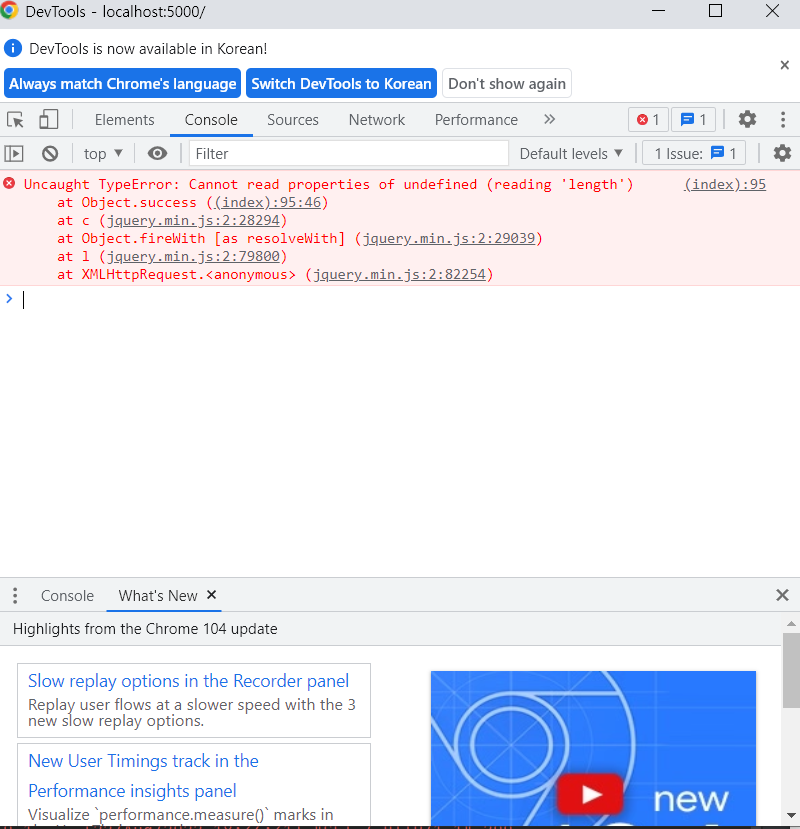
Task: Open the customize DevTools three-dot menu
Action: tap(782, 120)
